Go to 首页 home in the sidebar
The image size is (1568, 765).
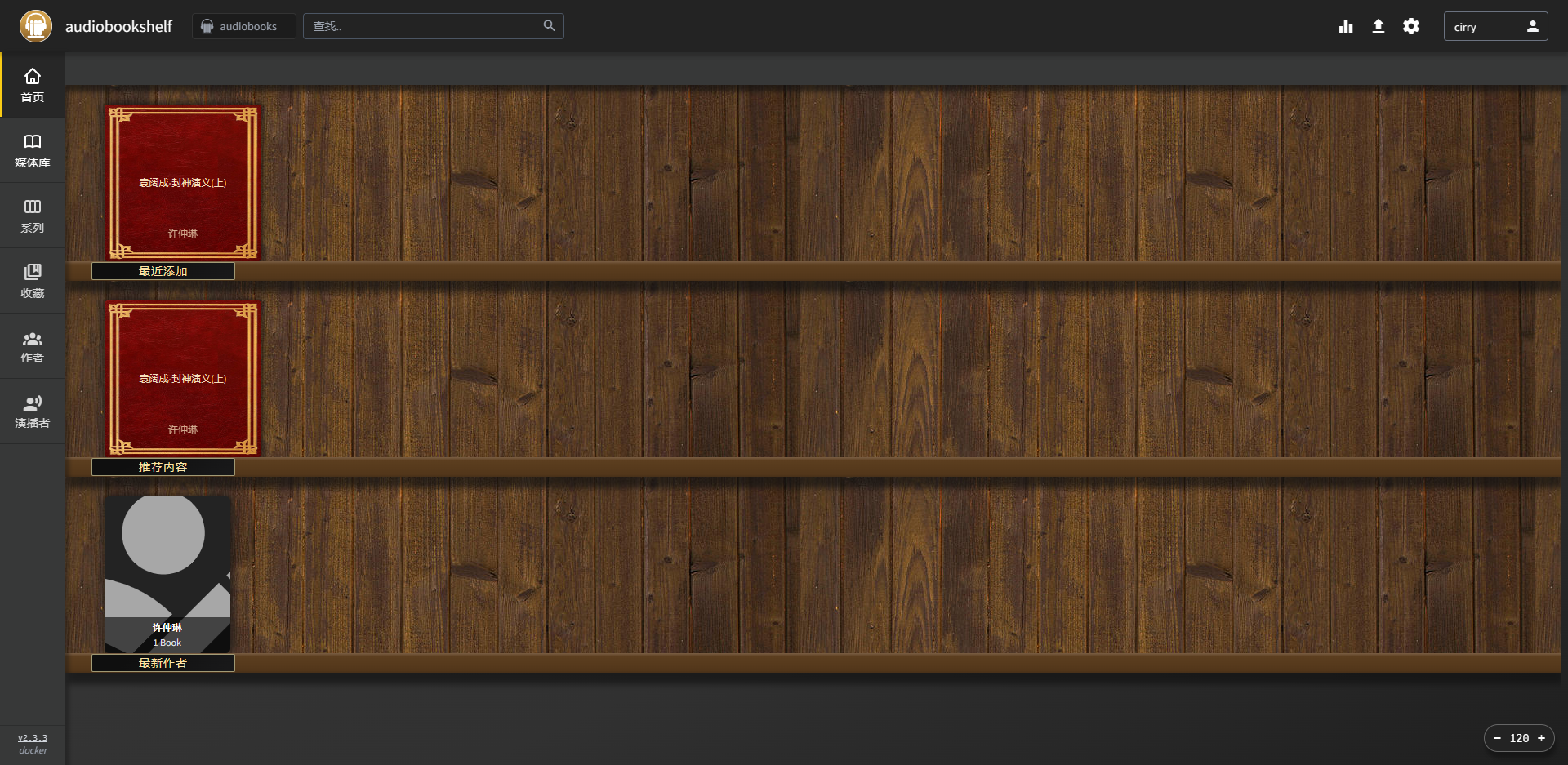33,85
